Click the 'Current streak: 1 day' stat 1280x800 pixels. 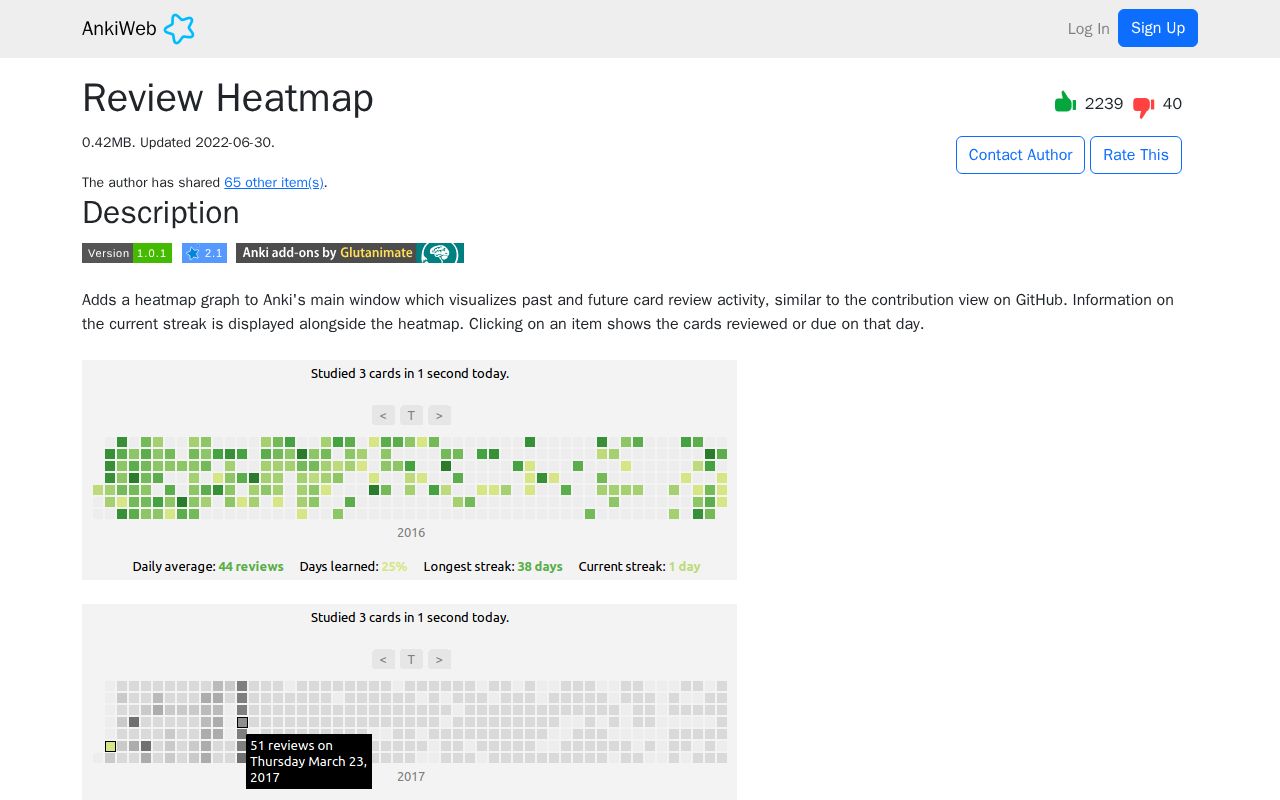[639, 566]
